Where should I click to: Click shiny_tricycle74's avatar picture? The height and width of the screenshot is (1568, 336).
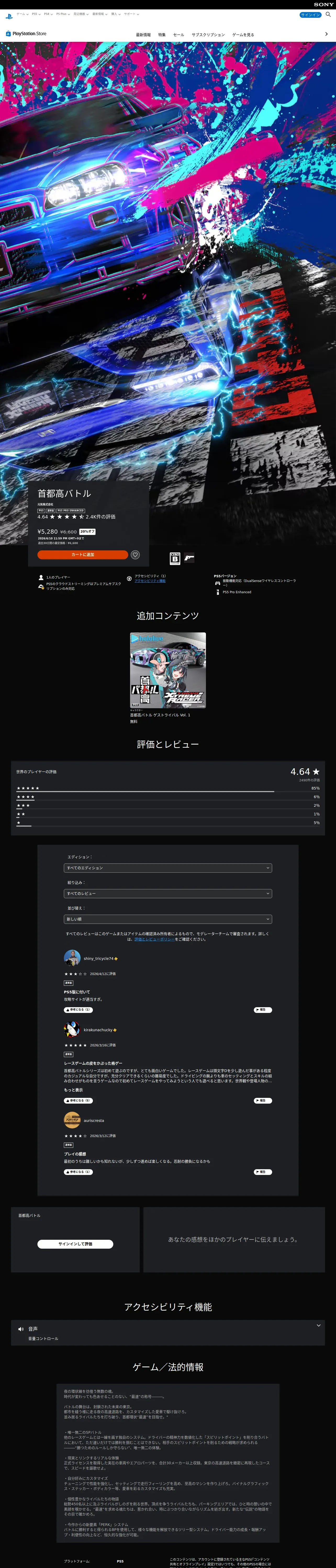coord(72,958)
